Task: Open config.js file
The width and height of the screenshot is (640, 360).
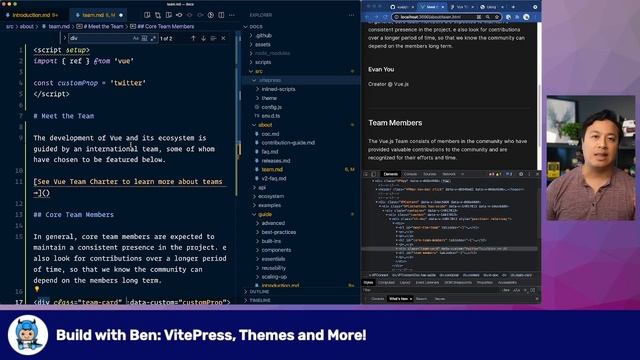Action: tap(271, 107)
